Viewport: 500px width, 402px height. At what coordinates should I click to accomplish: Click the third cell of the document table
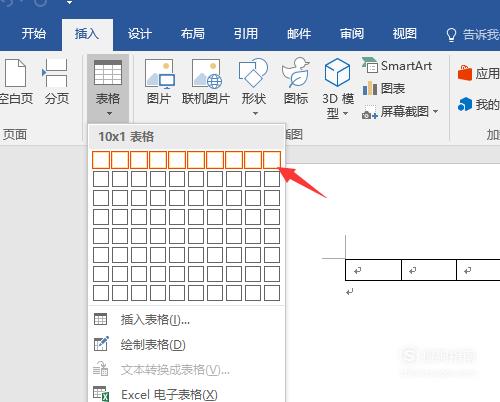point(478,270)
